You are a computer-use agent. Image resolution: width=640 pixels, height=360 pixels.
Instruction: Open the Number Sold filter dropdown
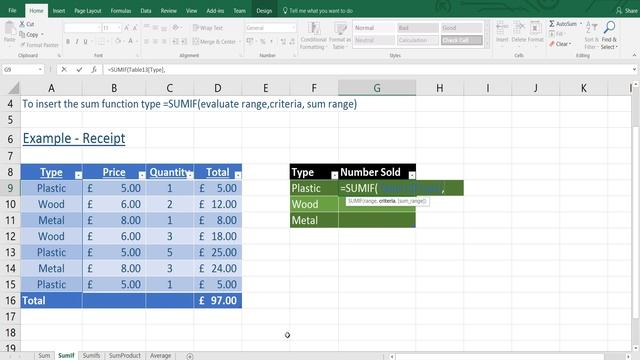(412, 175)
